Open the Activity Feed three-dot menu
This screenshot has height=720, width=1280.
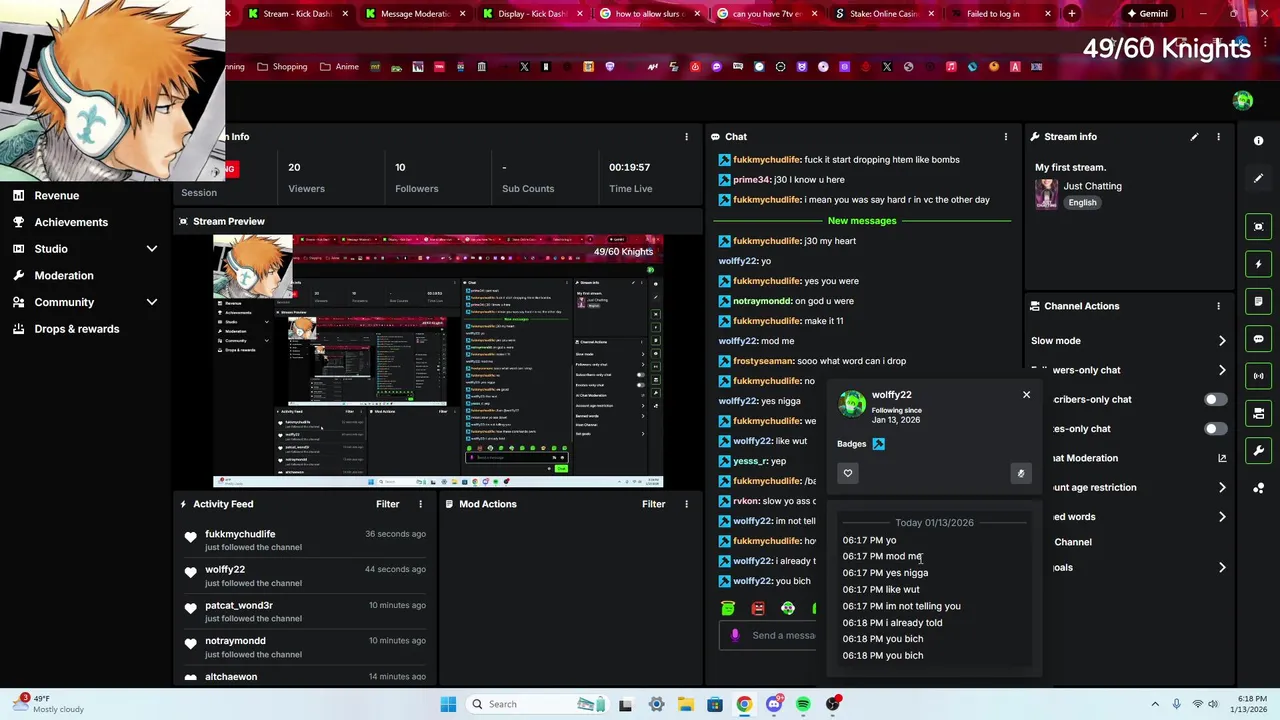coord(420,504)
